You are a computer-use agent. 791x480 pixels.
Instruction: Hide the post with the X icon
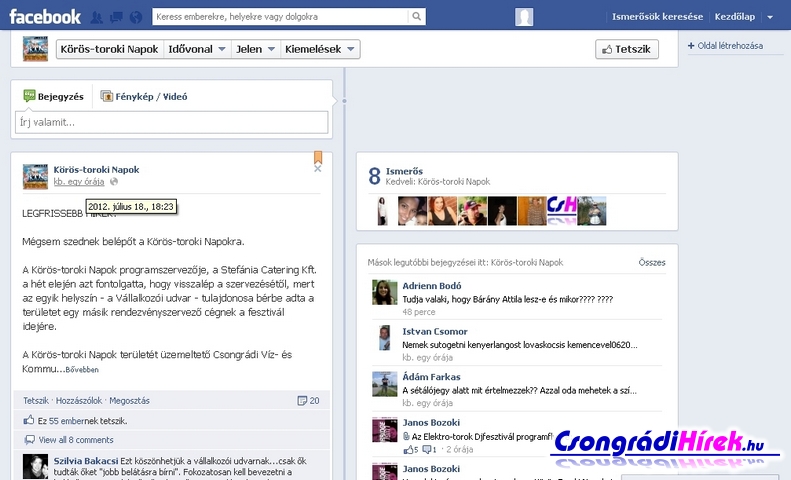tap(317, 169)
